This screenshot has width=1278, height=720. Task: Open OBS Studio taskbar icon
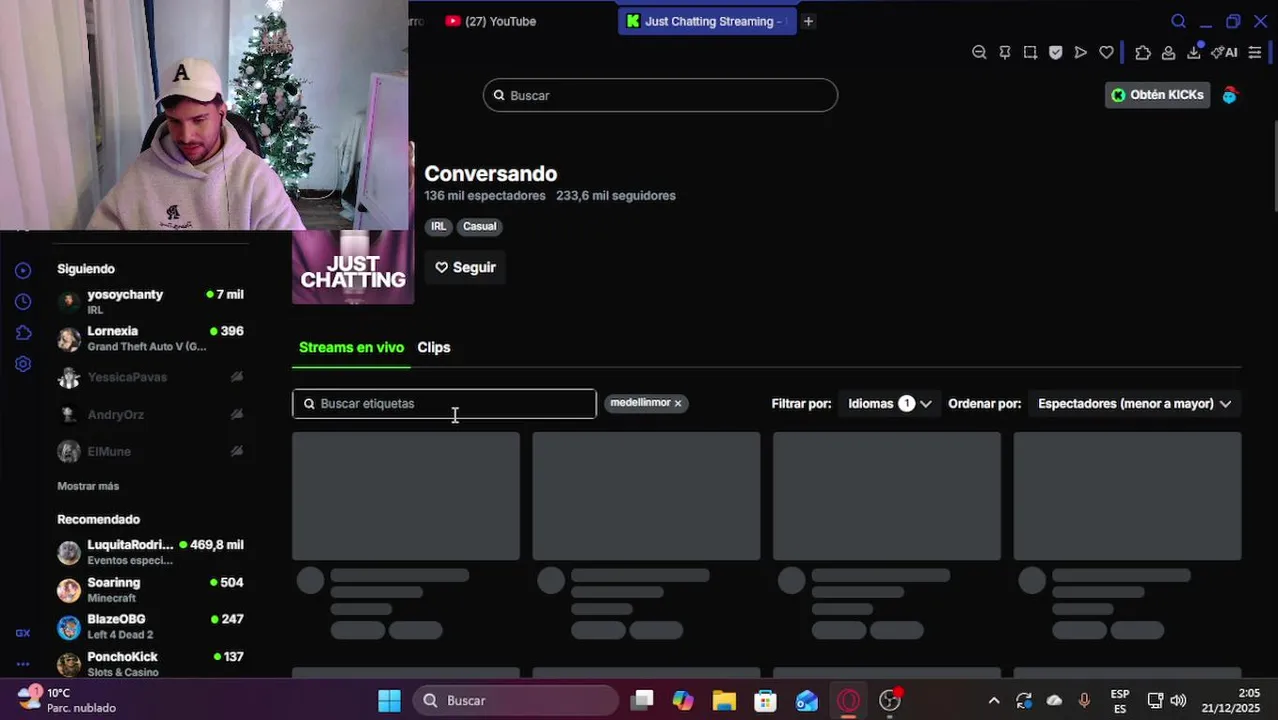pyautogui.click(x=890, y=700)
